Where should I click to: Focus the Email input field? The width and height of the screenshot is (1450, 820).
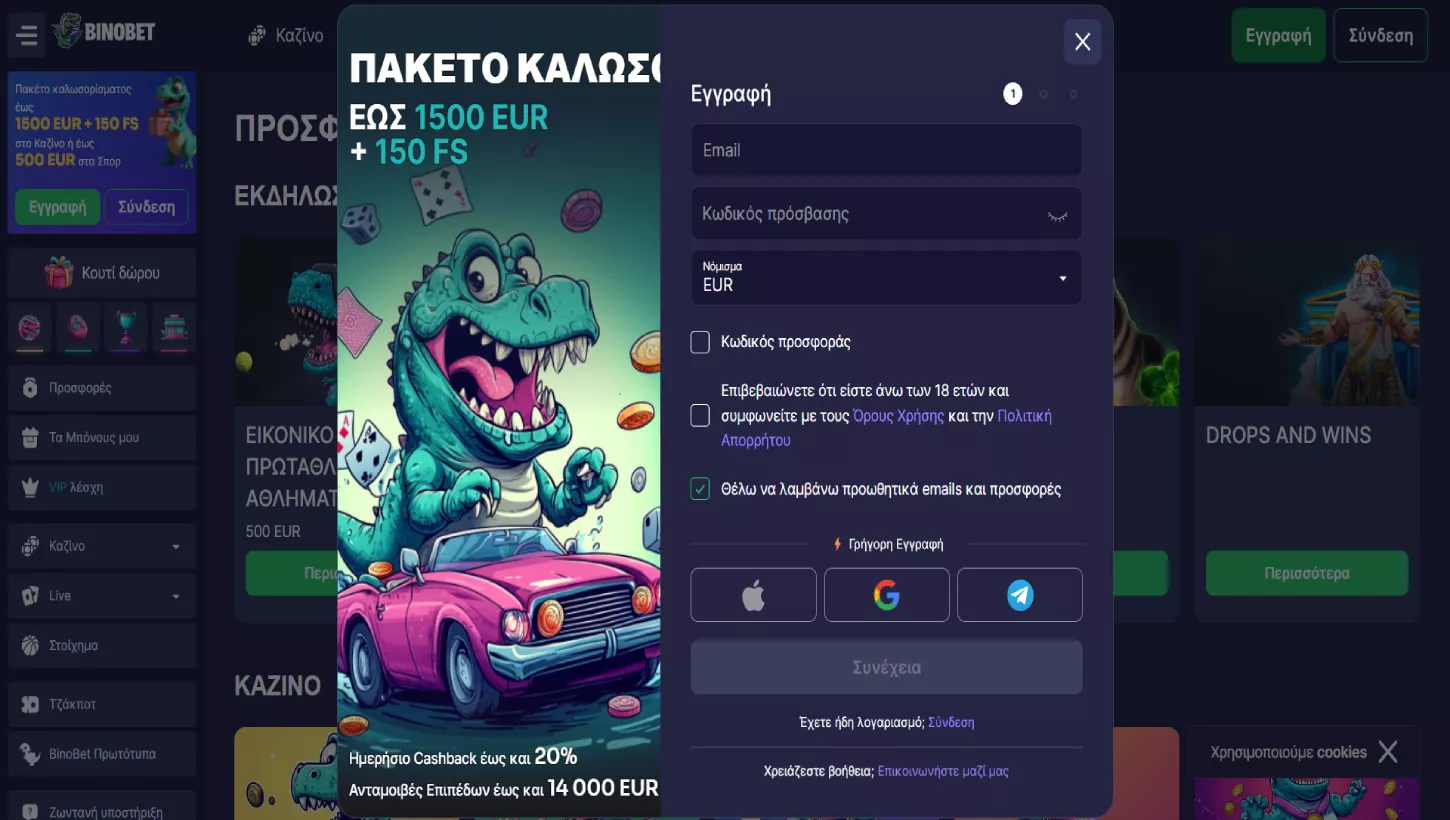pos(886,150)
